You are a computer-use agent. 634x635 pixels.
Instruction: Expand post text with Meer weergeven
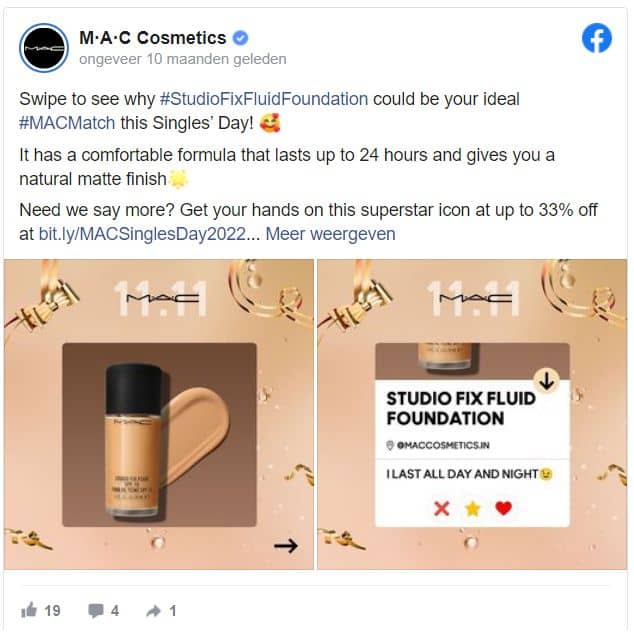click(x=330, y=234)
